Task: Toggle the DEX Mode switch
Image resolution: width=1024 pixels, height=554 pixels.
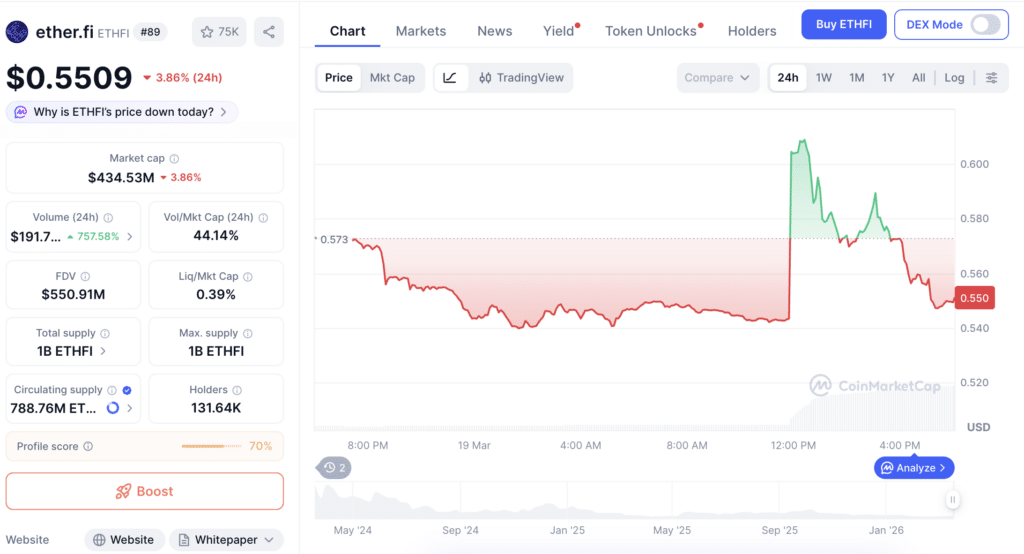Action: (x=985, y=25)
